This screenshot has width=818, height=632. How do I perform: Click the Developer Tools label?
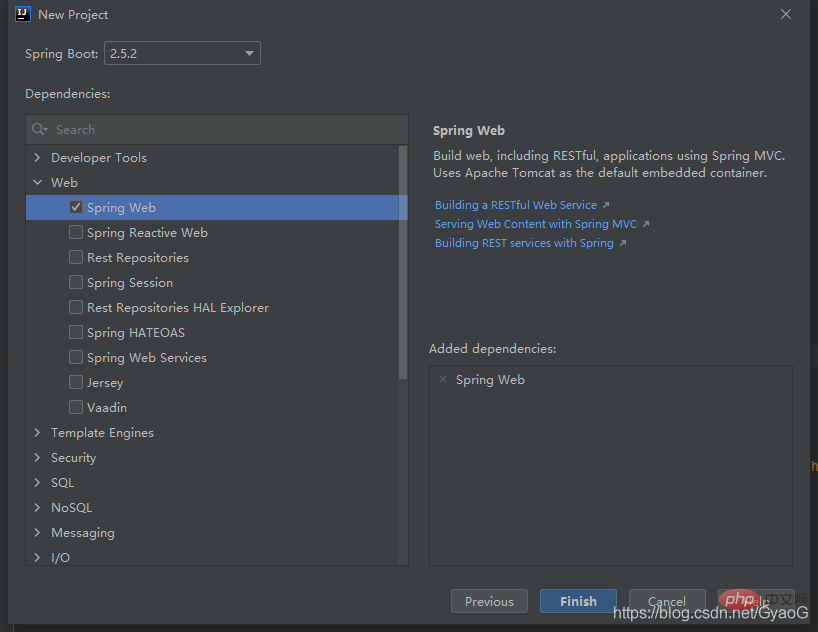99,158
